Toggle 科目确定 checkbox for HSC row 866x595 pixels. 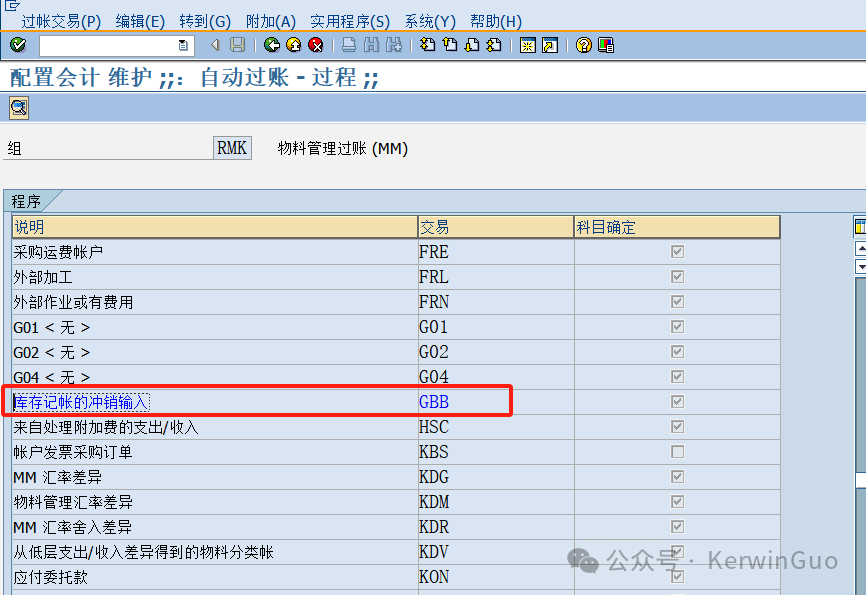(x=677, y=426)
